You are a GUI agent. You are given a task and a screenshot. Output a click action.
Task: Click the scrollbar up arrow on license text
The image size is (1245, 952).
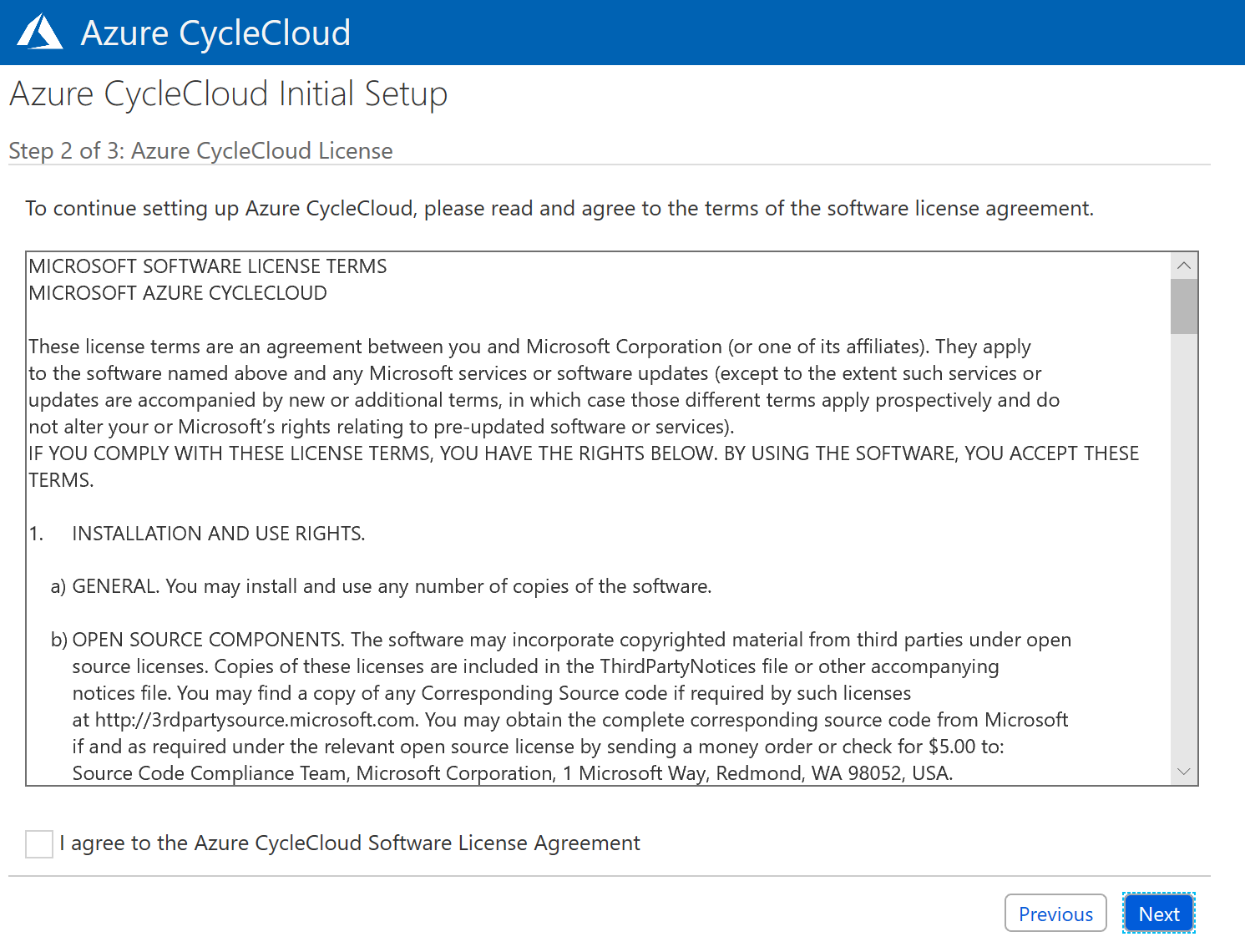pos(1183,266)
